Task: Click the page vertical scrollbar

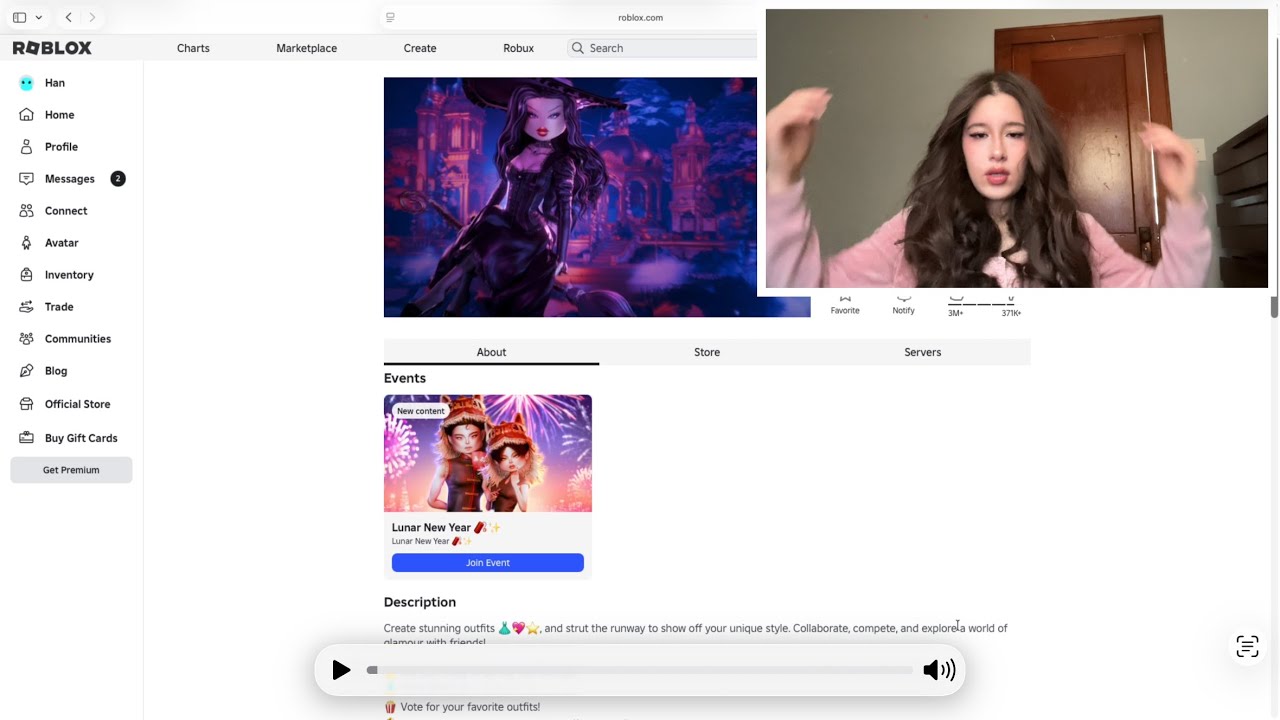Action: pyautogui.click(x=1274, y=306)
